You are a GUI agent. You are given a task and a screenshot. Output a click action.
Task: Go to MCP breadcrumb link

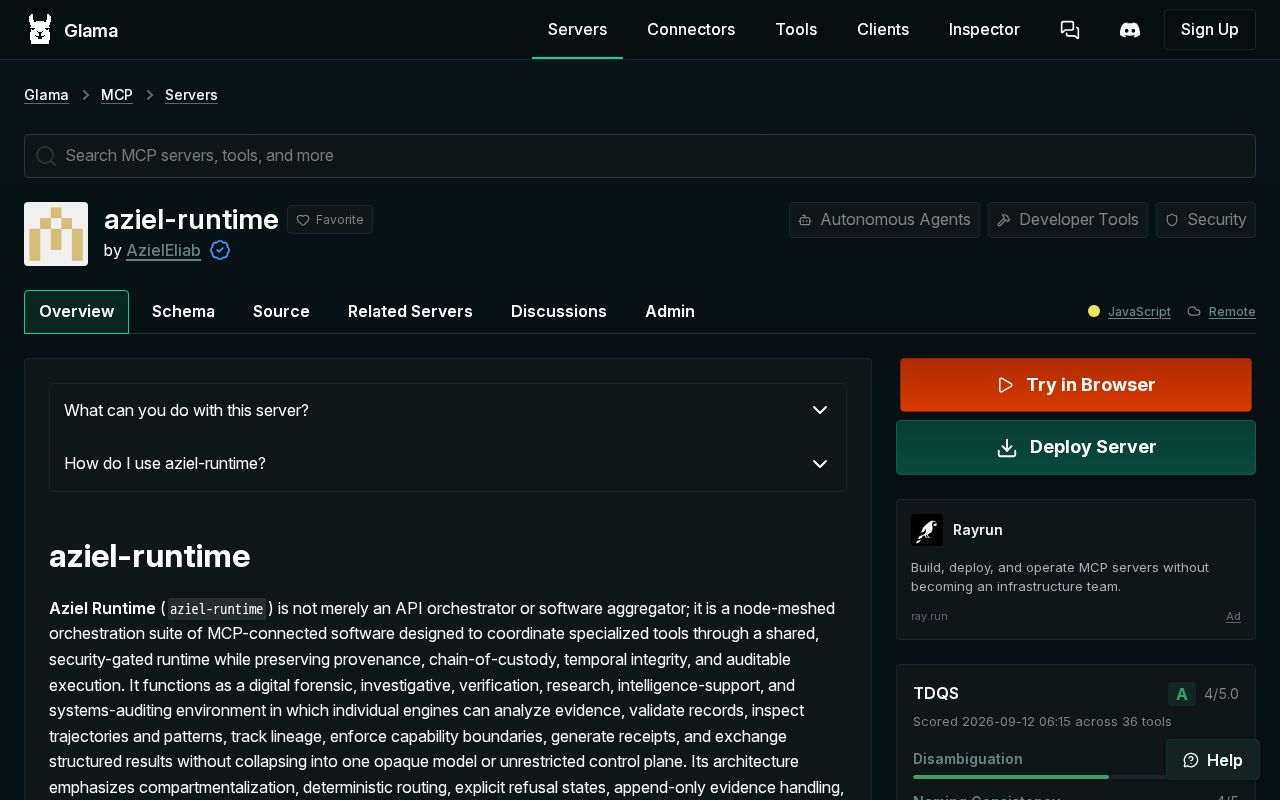click(117, 95)
